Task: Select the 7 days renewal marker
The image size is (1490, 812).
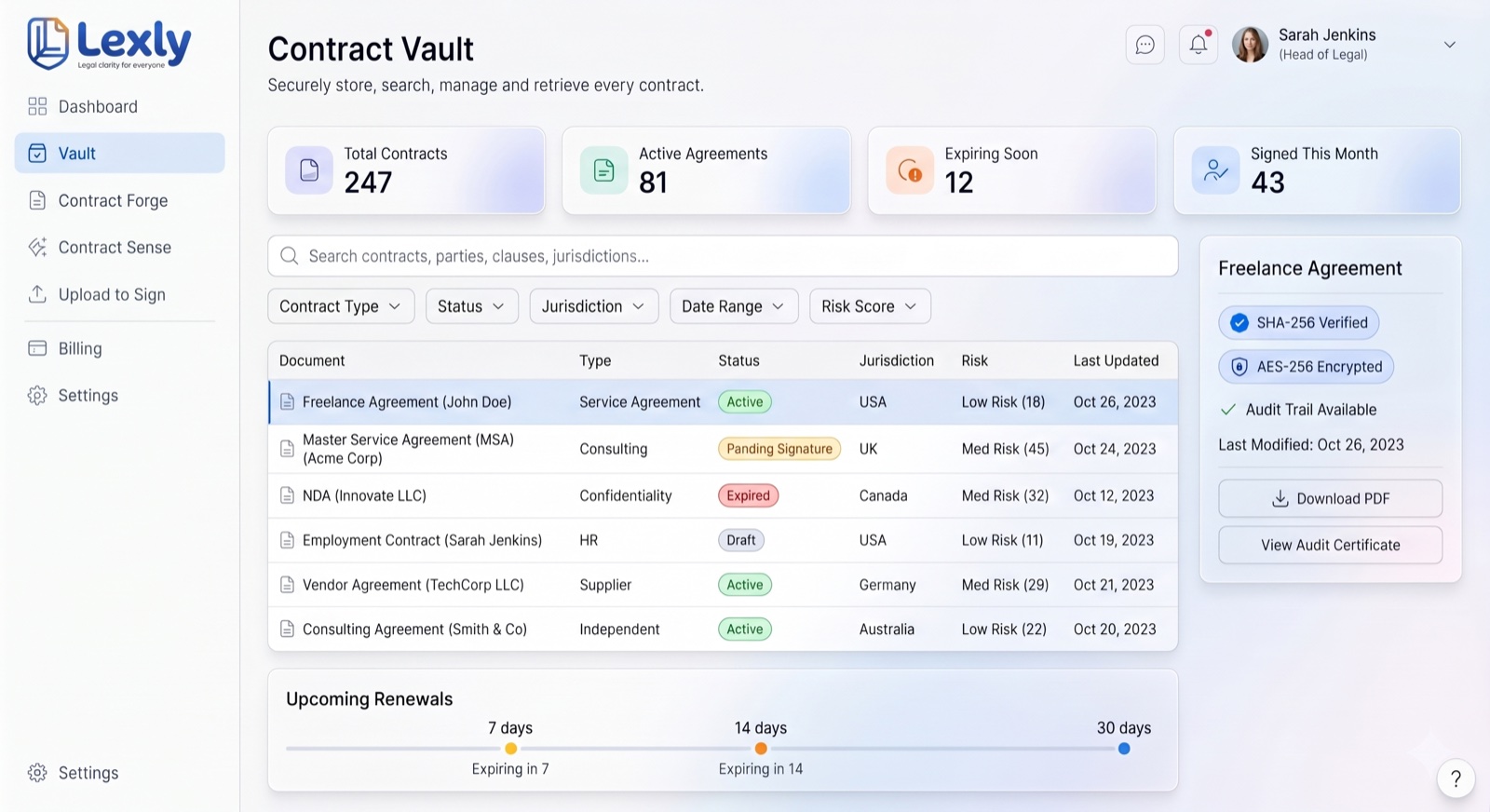Action: click(510, 749)
